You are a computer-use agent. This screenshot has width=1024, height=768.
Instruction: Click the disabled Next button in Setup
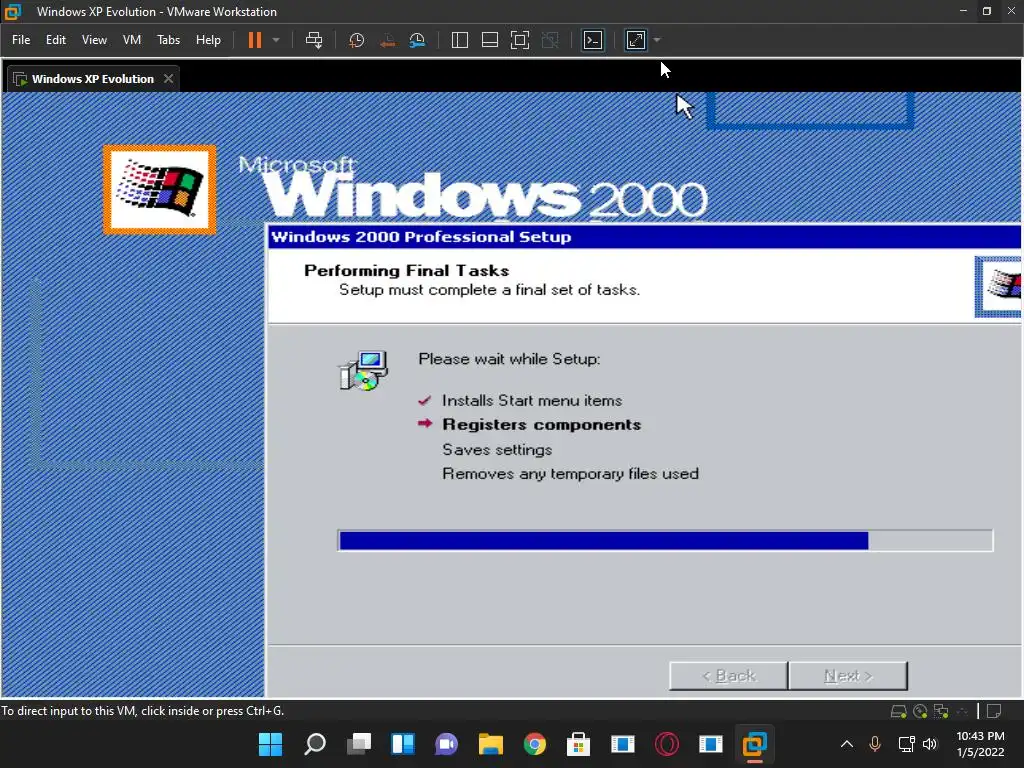pos(848,676)
